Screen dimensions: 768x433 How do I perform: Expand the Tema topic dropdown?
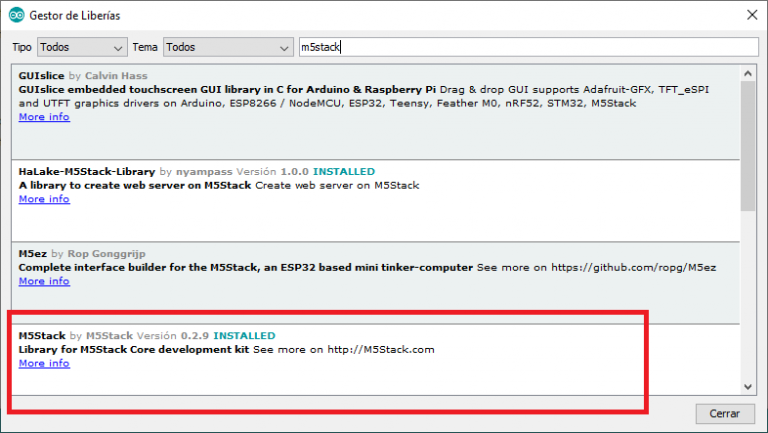226,47
